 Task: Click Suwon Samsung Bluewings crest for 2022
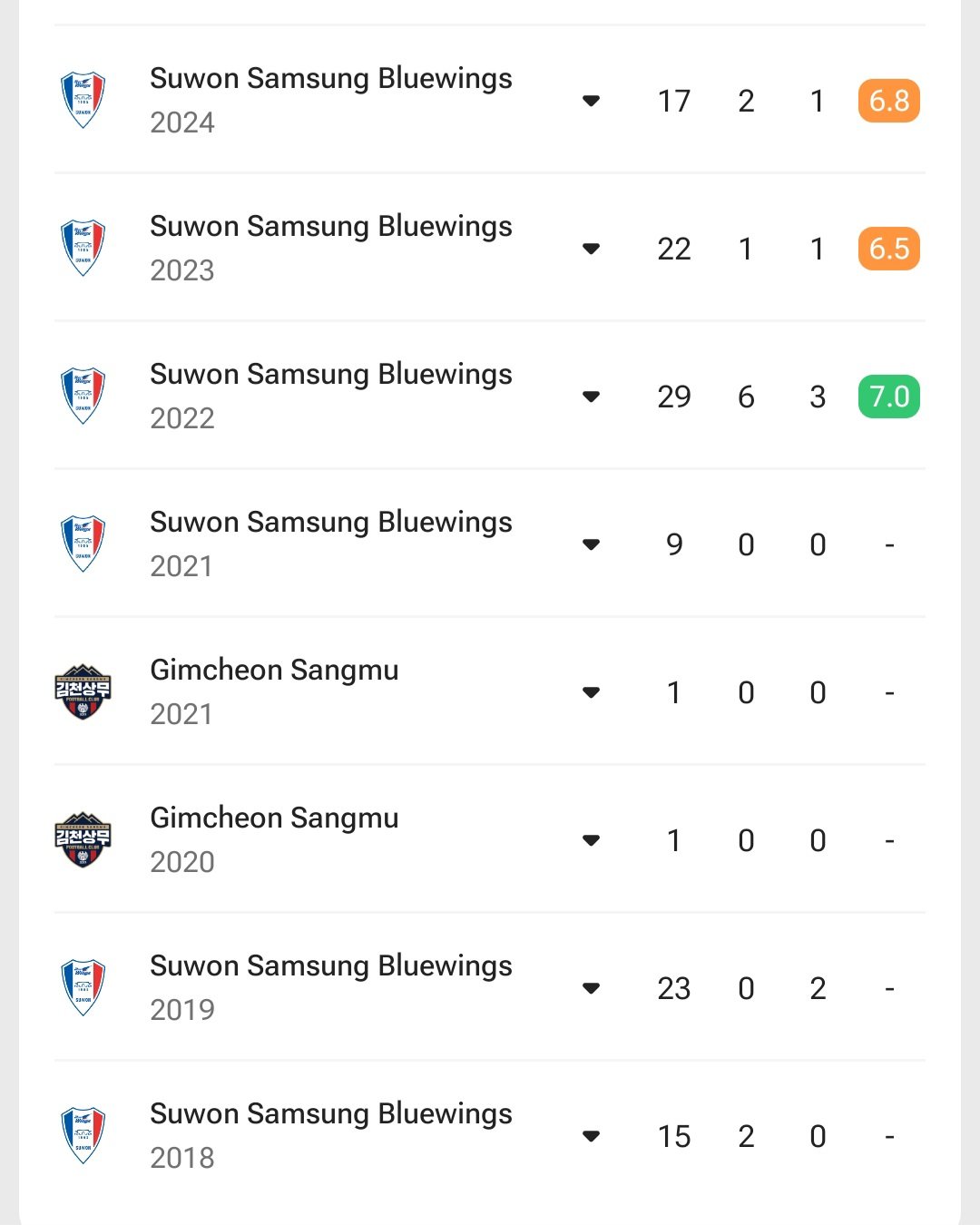click(x=83, y=396)
